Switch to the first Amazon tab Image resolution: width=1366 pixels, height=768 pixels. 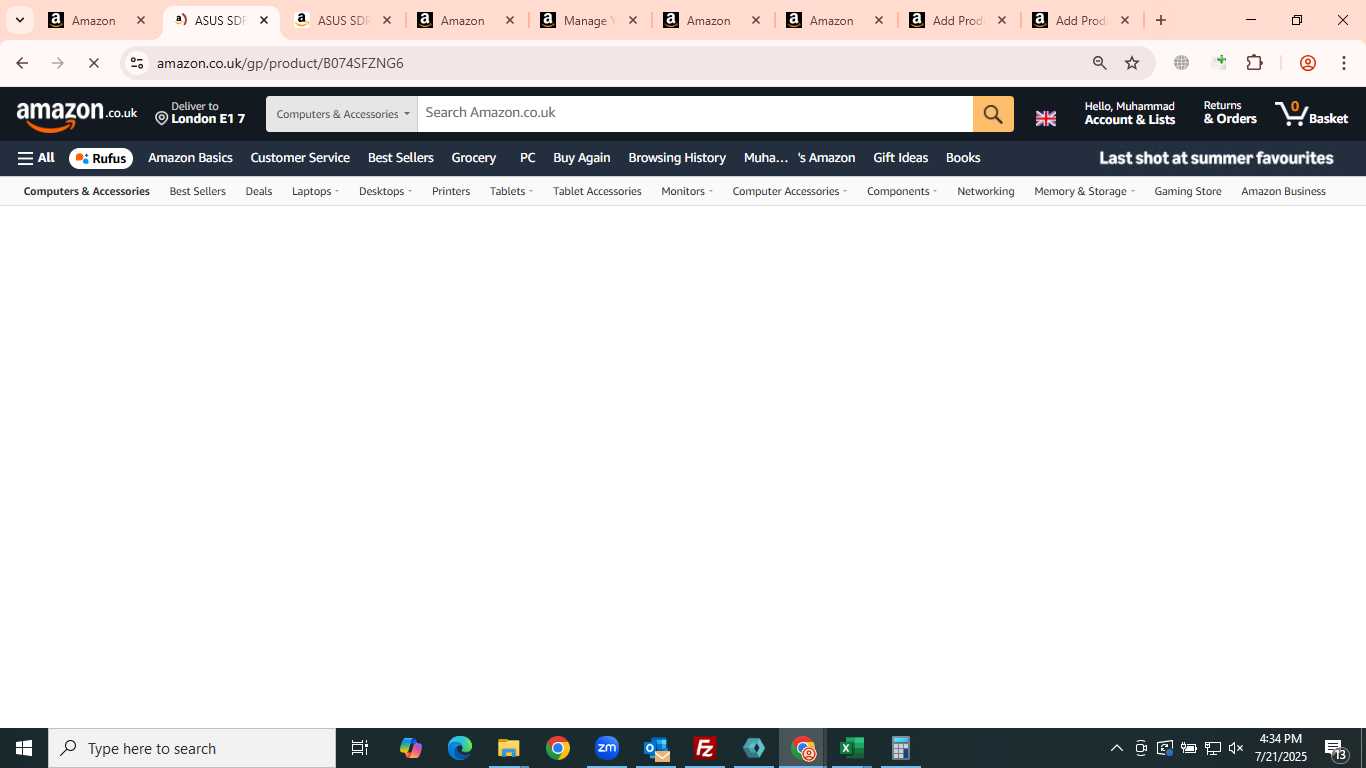click(x=97, y=20)
